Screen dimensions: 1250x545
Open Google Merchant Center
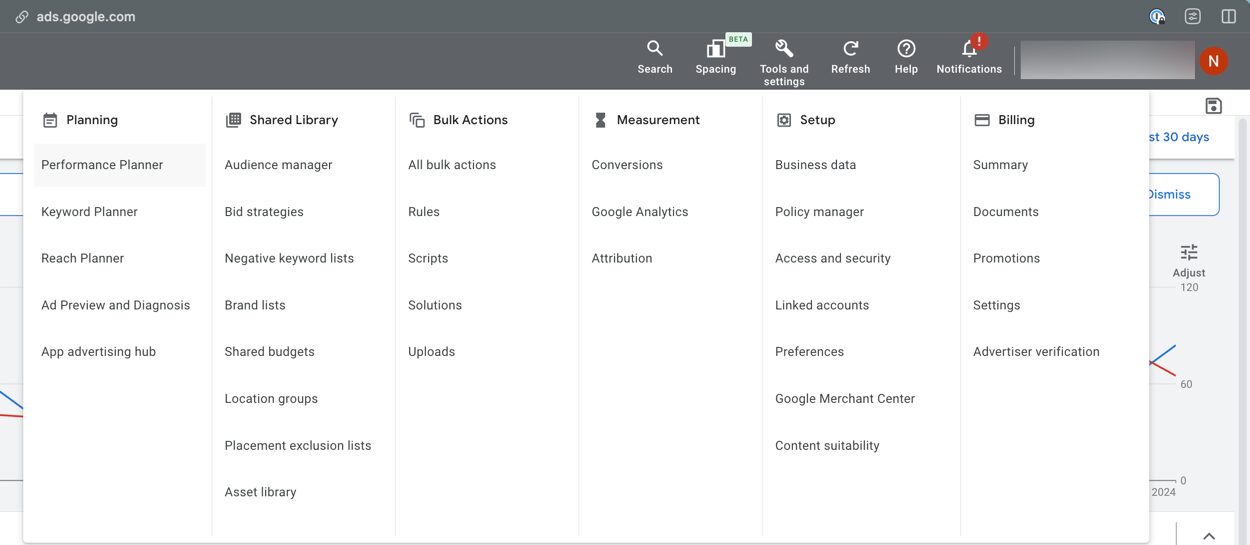click(x=845, y=398)
